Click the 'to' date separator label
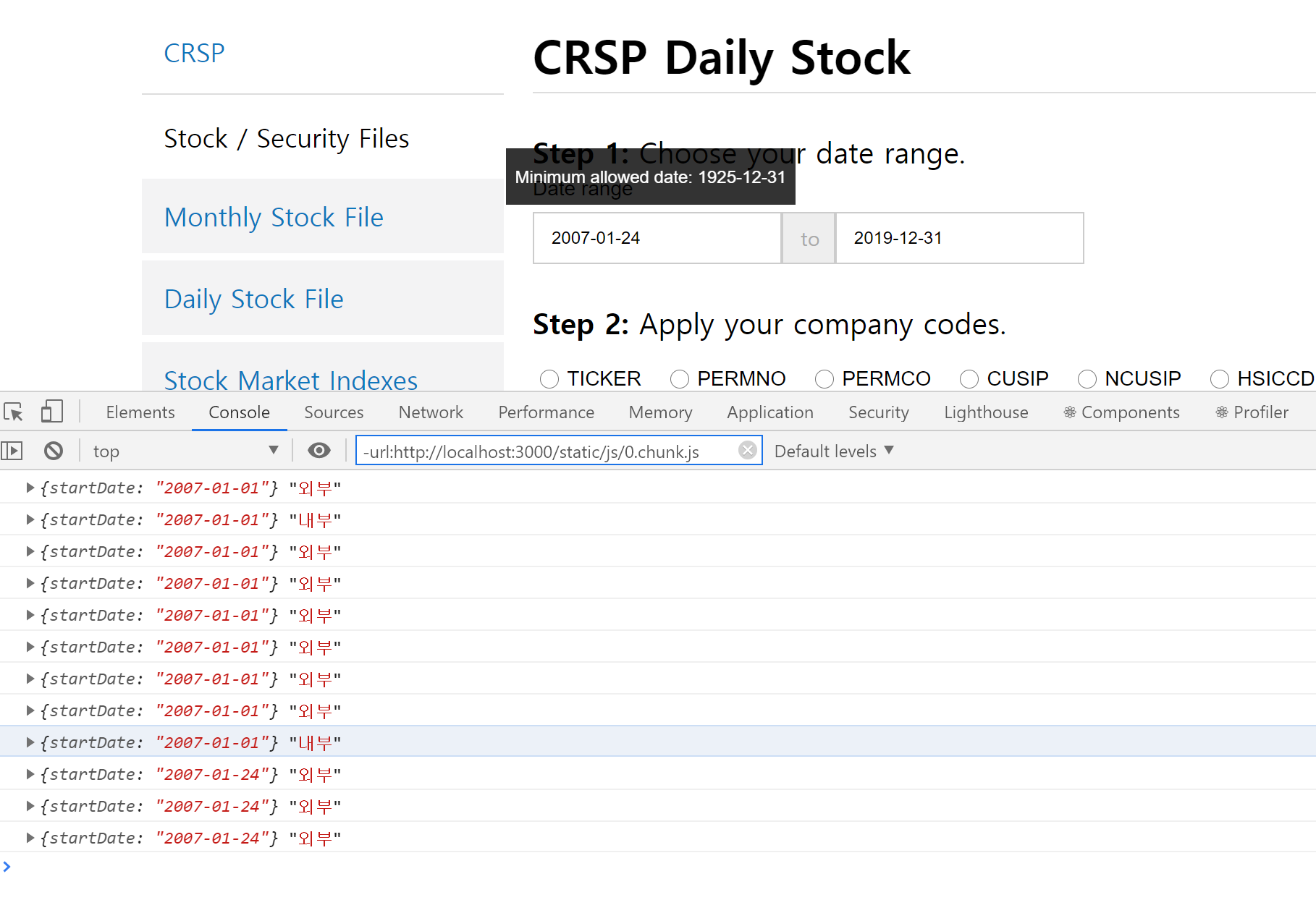The image size is (1316, 900). (809, 239)
